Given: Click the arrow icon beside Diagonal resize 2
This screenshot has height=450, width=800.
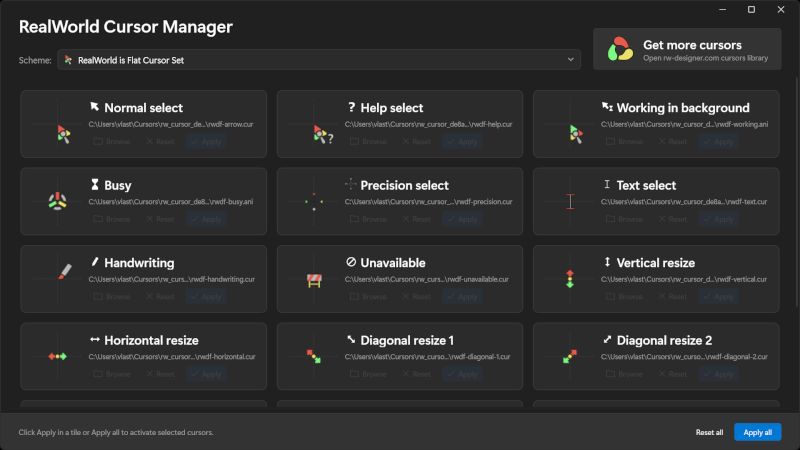Looking at the screenshot, I should pos(607,339).
